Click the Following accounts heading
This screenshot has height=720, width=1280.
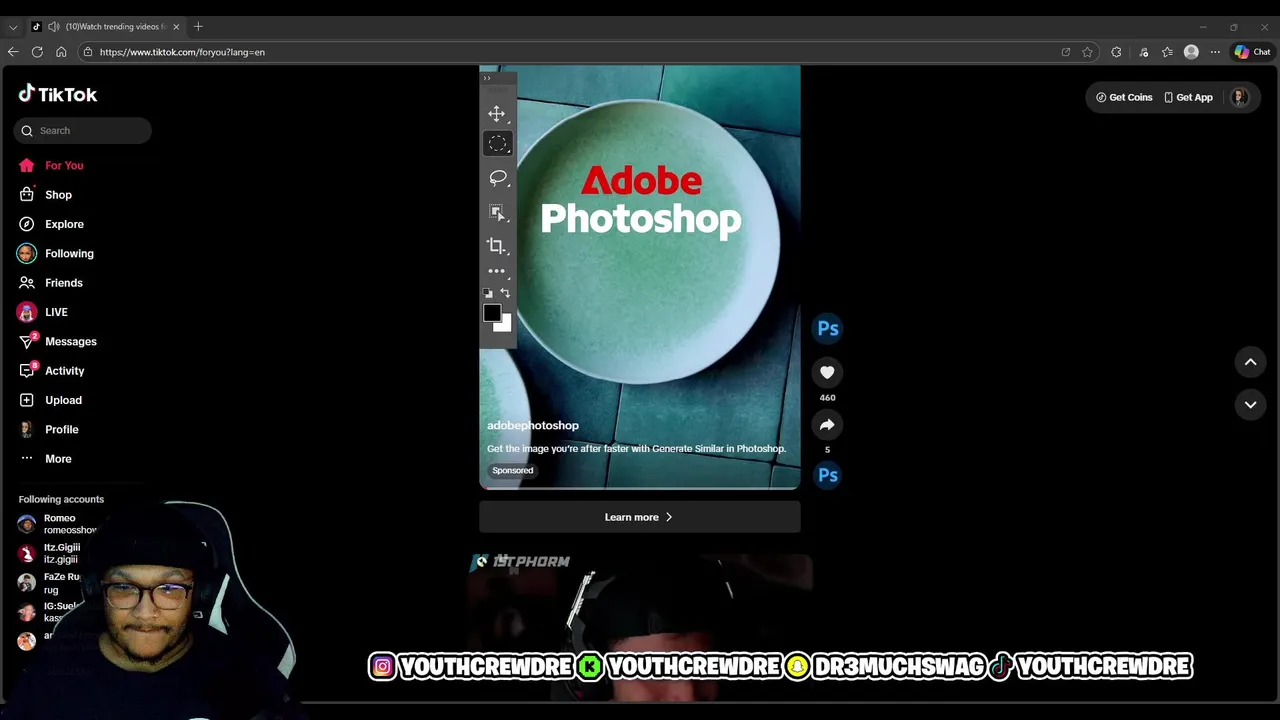pyautogui.click(x=61, y=499)
